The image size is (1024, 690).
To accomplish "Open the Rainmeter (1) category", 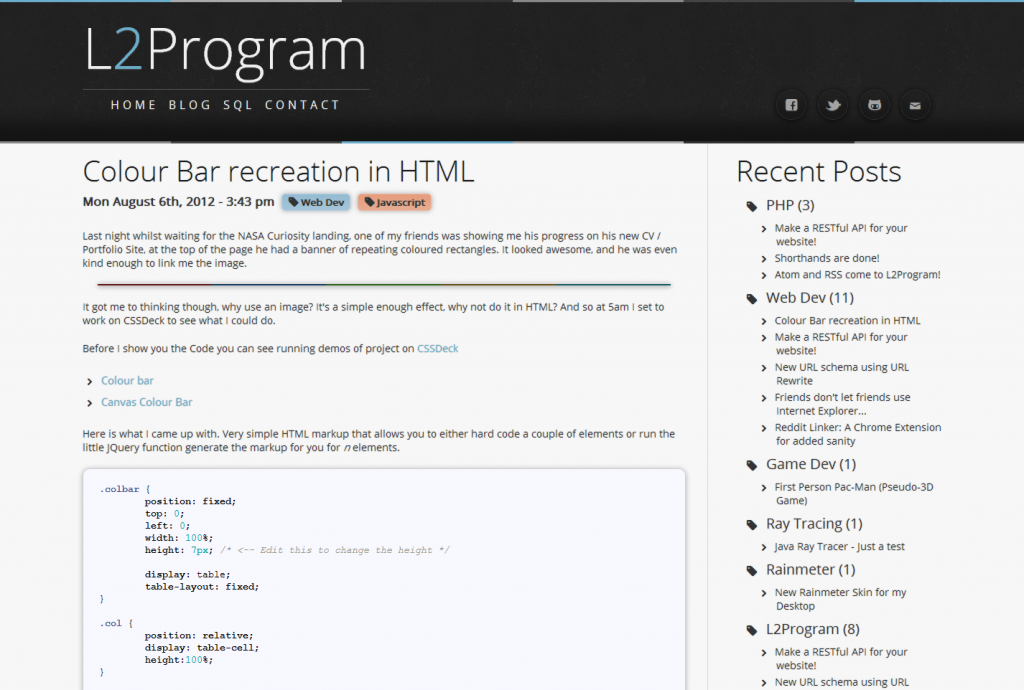I will 810,570.
